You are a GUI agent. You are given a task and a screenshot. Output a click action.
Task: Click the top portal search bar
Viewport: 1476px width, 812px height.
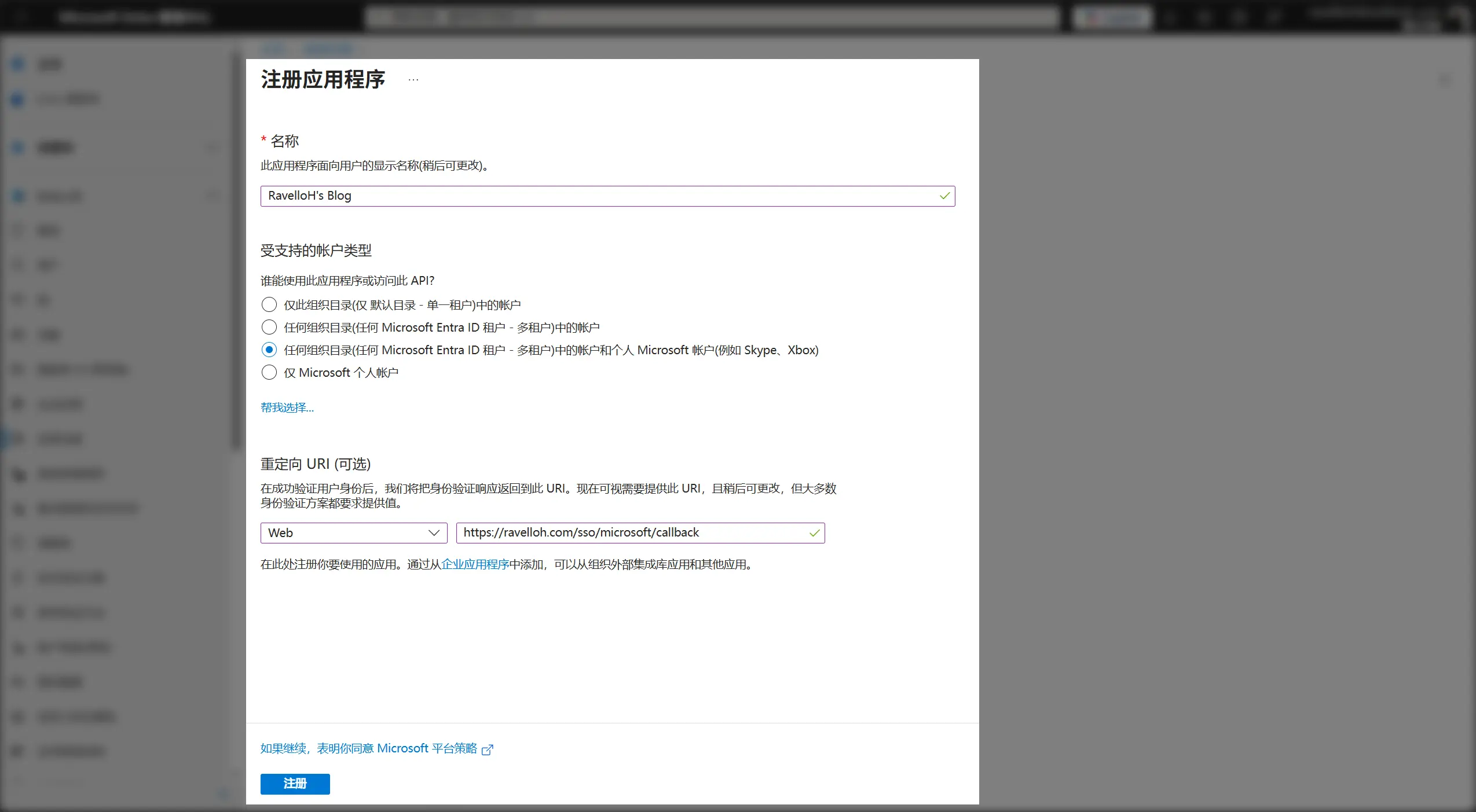(x=712, y=17)
